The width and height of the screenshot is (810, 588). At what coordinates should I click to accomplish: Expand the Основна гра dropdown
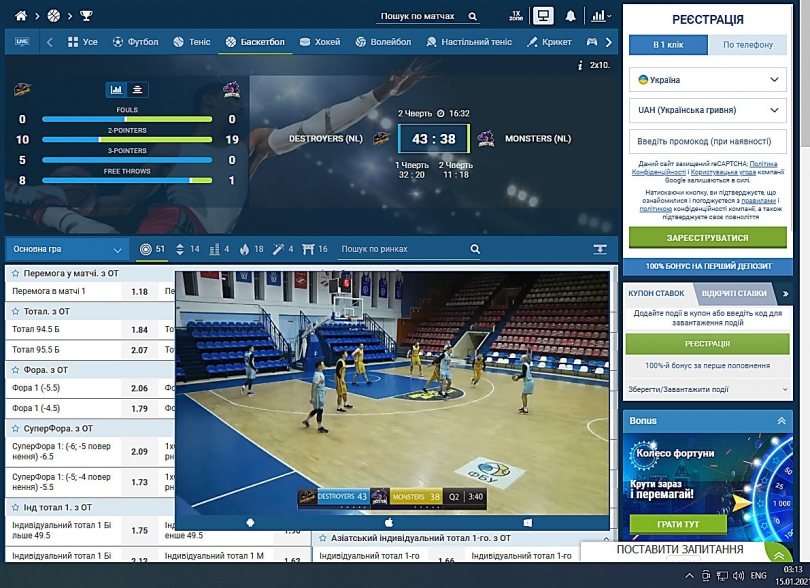(67, 249)
